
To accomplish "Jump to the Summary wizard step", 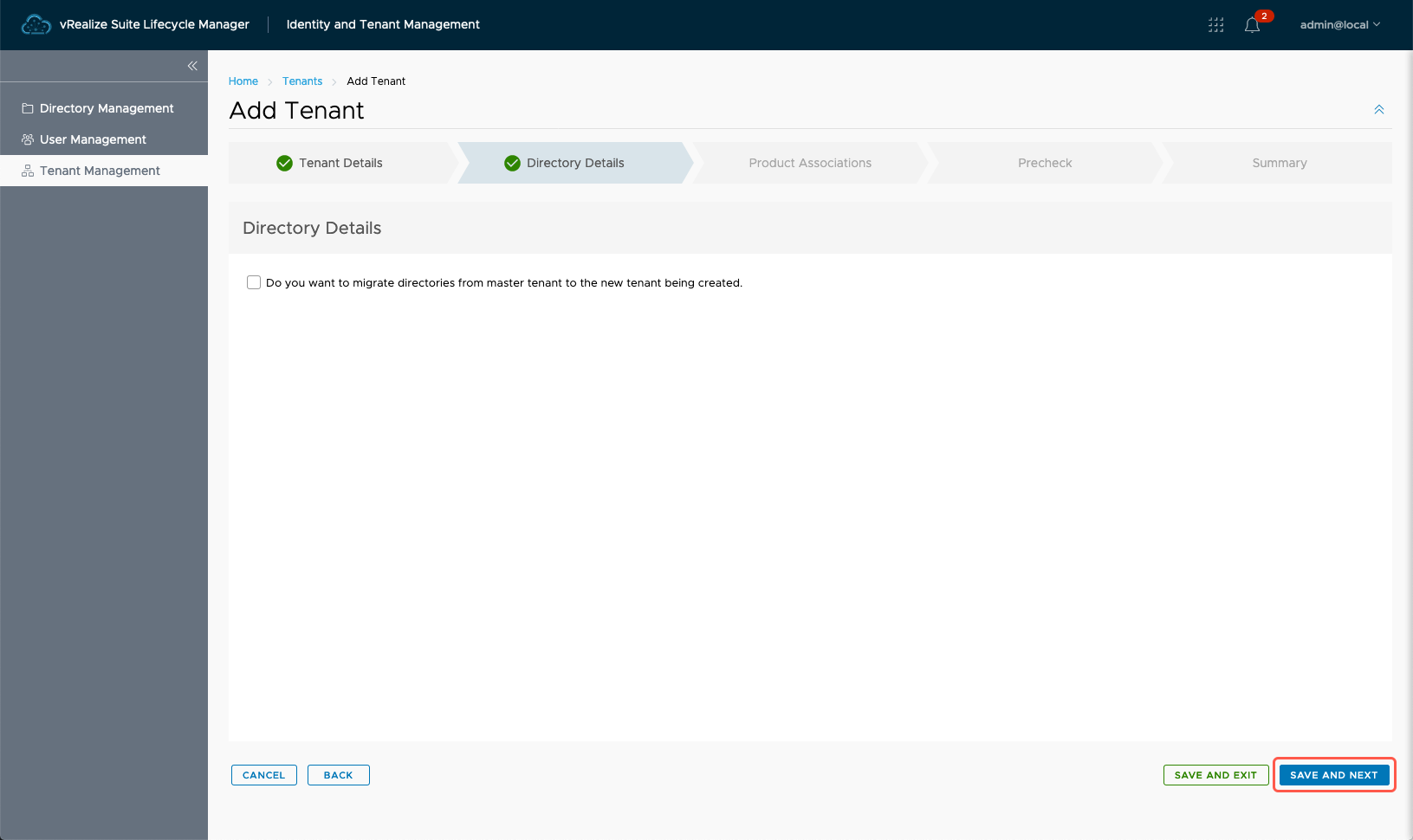I will 1279,163.
